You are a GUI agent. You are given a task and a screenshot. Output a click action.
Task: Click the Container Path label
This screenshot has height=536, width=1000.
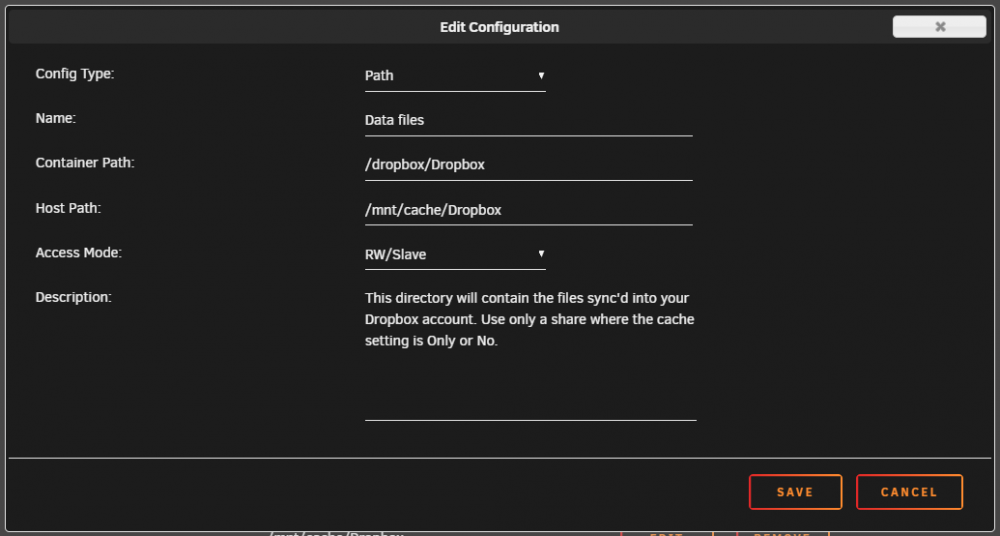[x=85, y=163]
